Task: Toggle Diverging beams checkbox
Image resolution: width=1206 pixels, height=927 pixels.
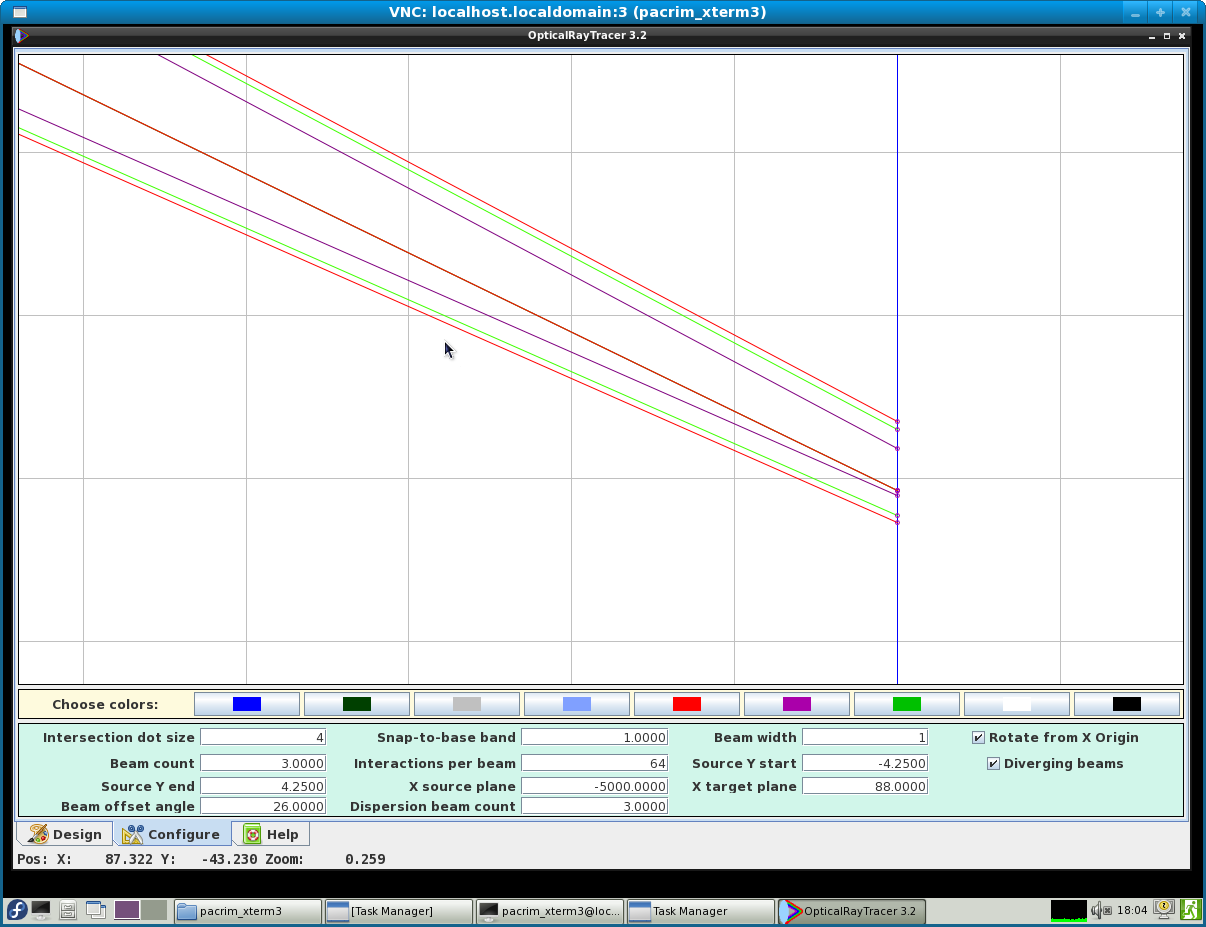Action: pos(993,763)
